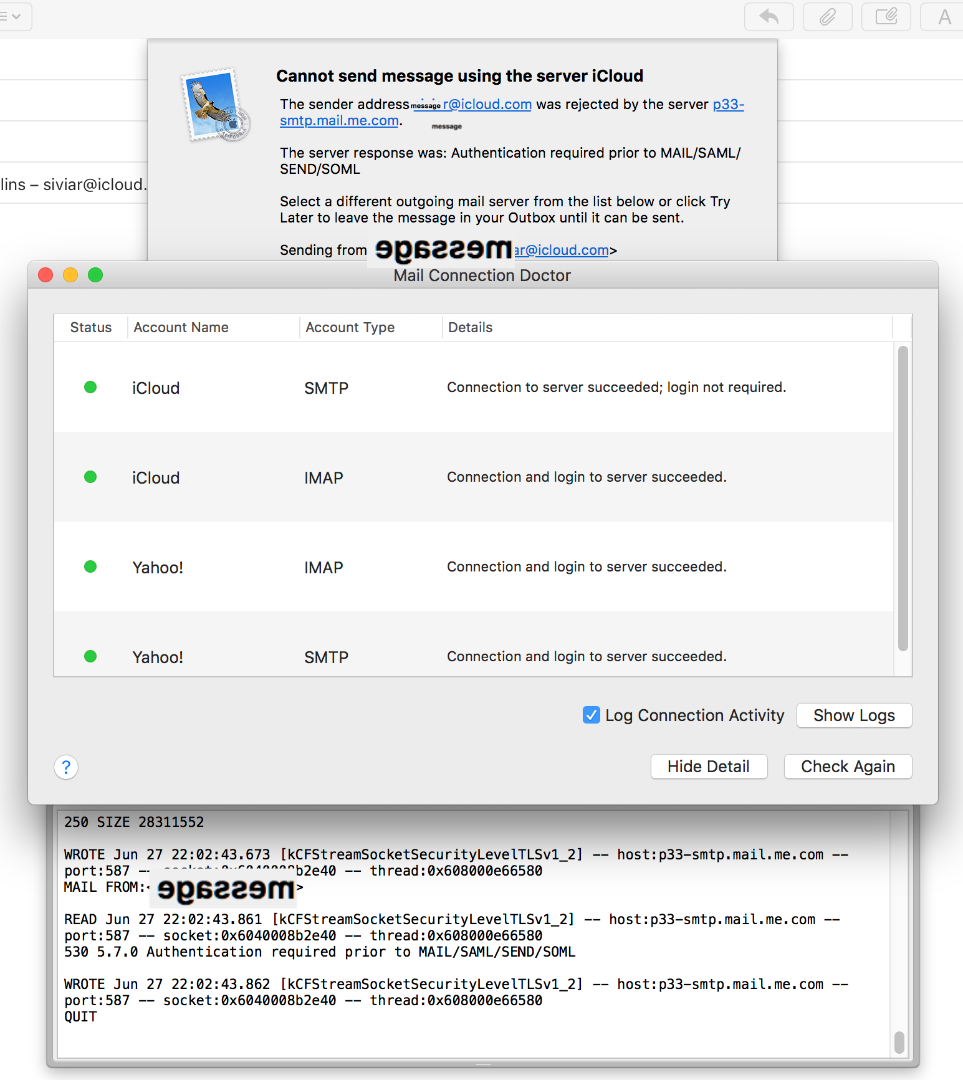
Task: Click the paperclip attachment toolbar icon
Action: tap(827, 17)
